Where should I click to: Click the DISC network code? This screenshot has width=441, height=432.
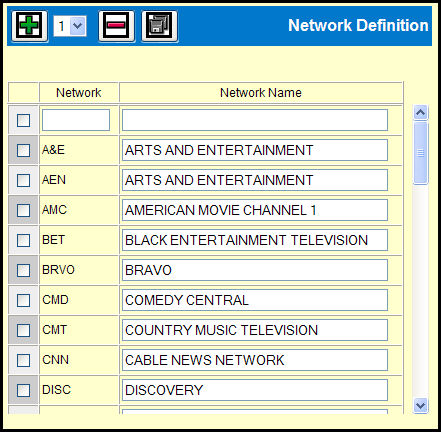pos(57,390)
